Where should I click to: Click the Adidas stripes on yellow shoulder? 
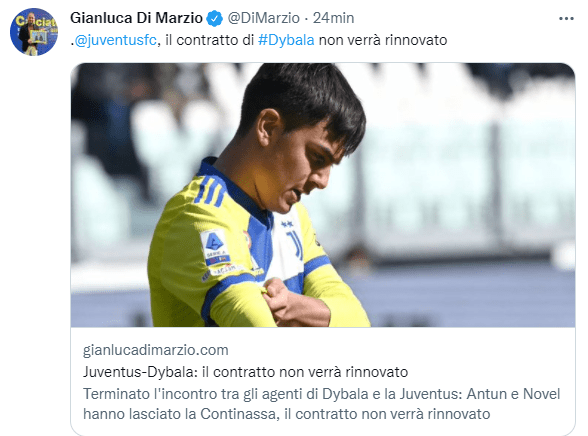tap(210, 190)
